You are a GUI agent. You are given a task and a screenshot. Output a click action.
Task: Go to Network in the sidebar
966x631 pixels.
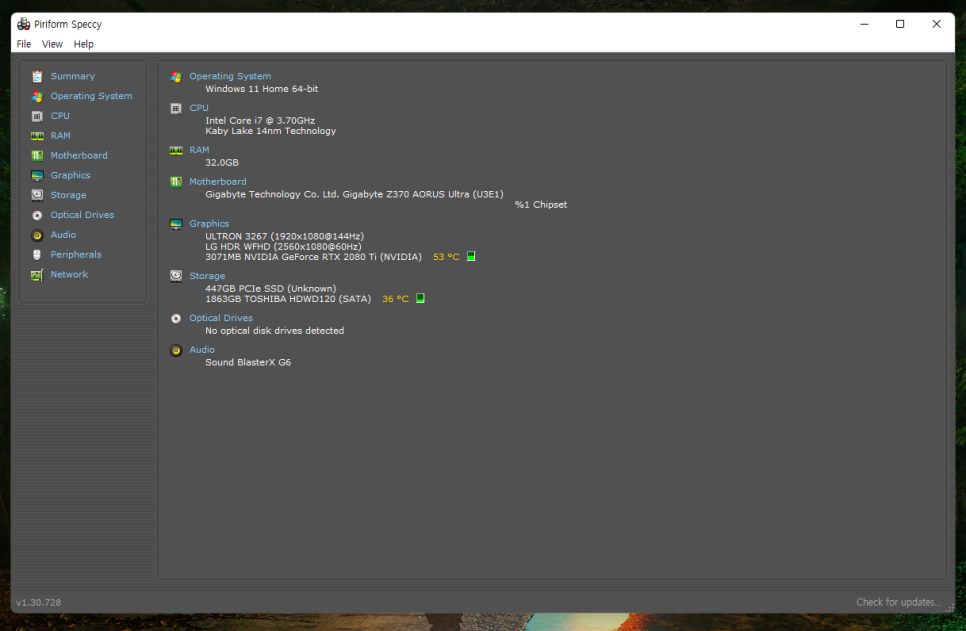[69, 274]
